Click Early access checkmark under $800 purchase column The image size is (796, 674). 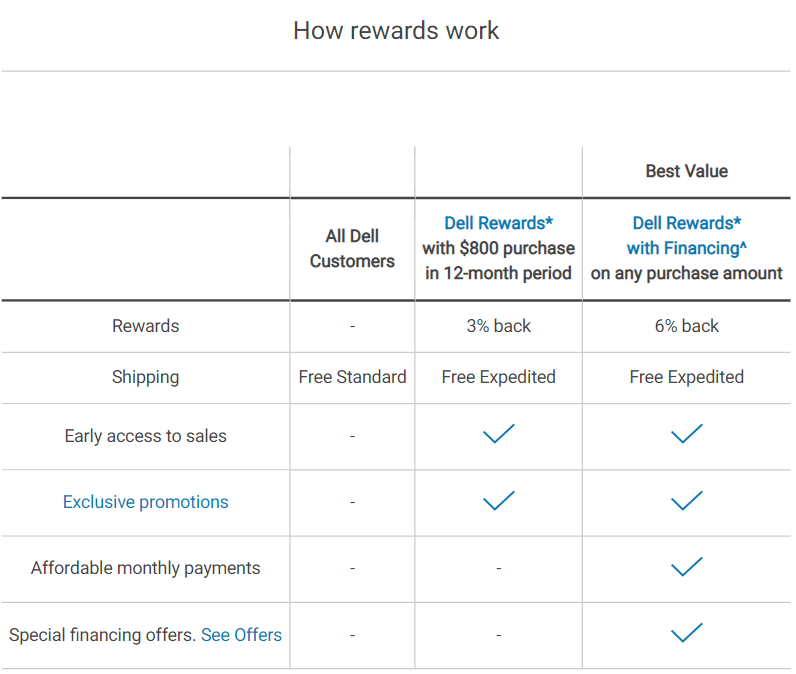tap(498, 435)
